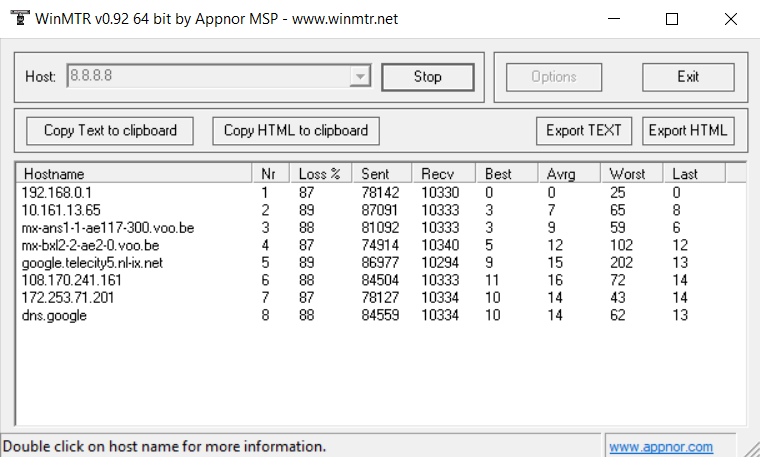Click Recv value 10294

pos(440,263)
